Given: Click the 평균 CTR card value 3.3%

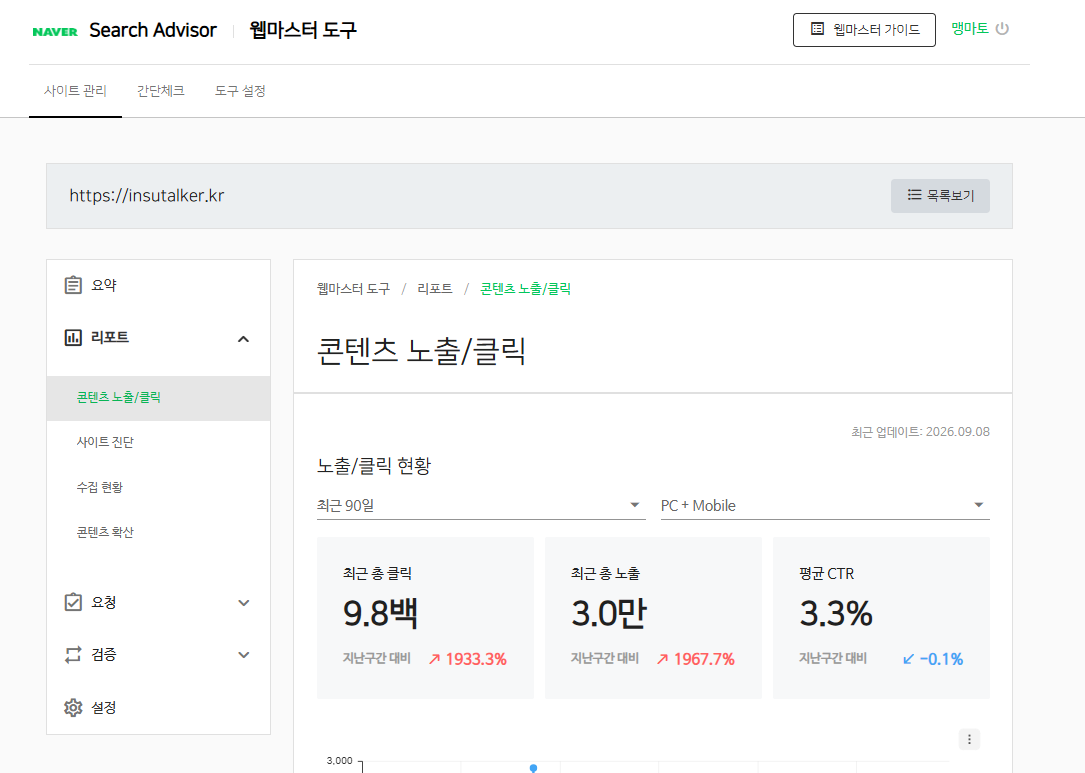Looking at the screenshot, I should tap(836, 613).
